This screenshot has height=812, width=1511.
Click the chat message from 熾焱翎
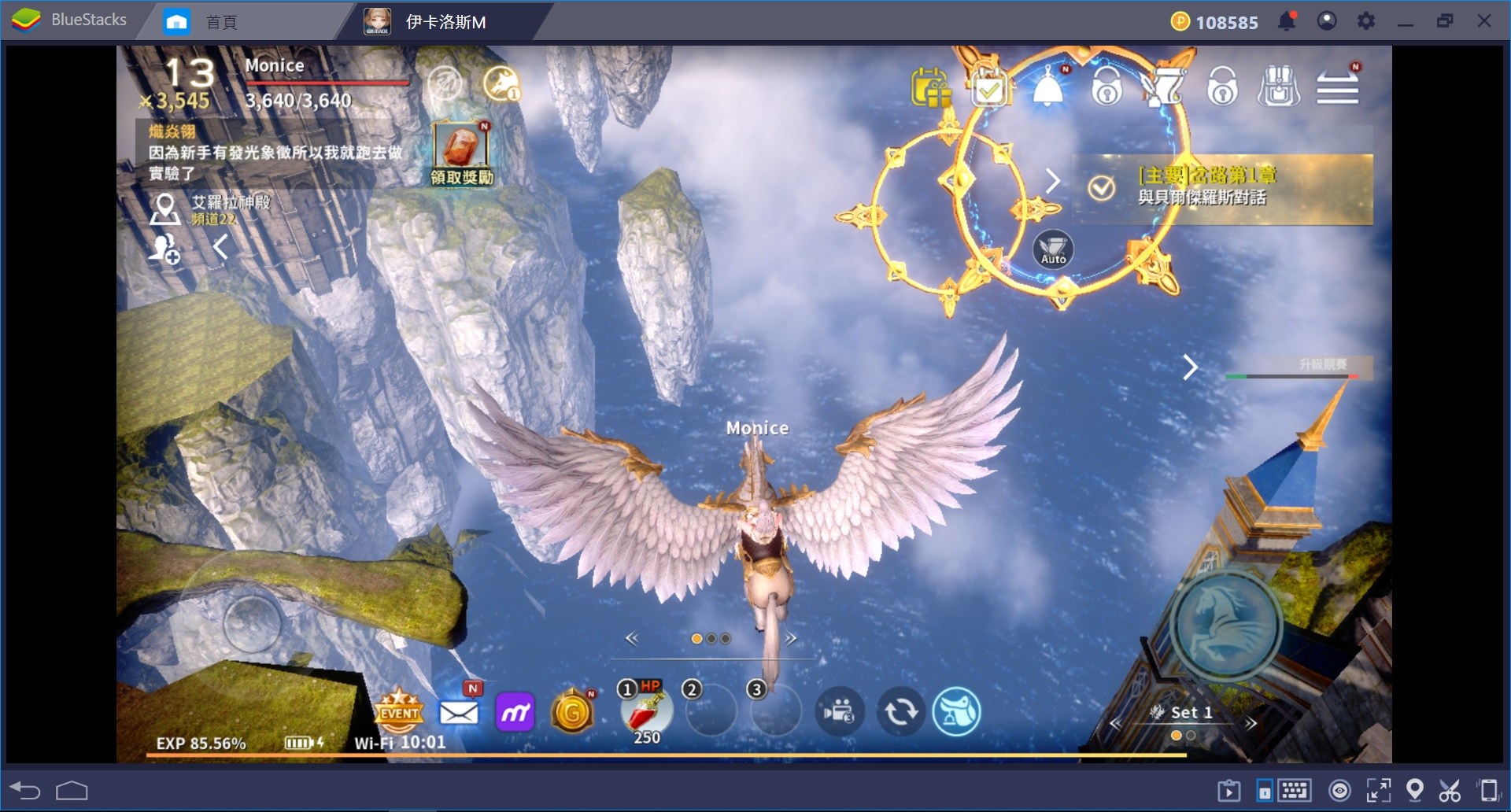(x=275, y=152)
